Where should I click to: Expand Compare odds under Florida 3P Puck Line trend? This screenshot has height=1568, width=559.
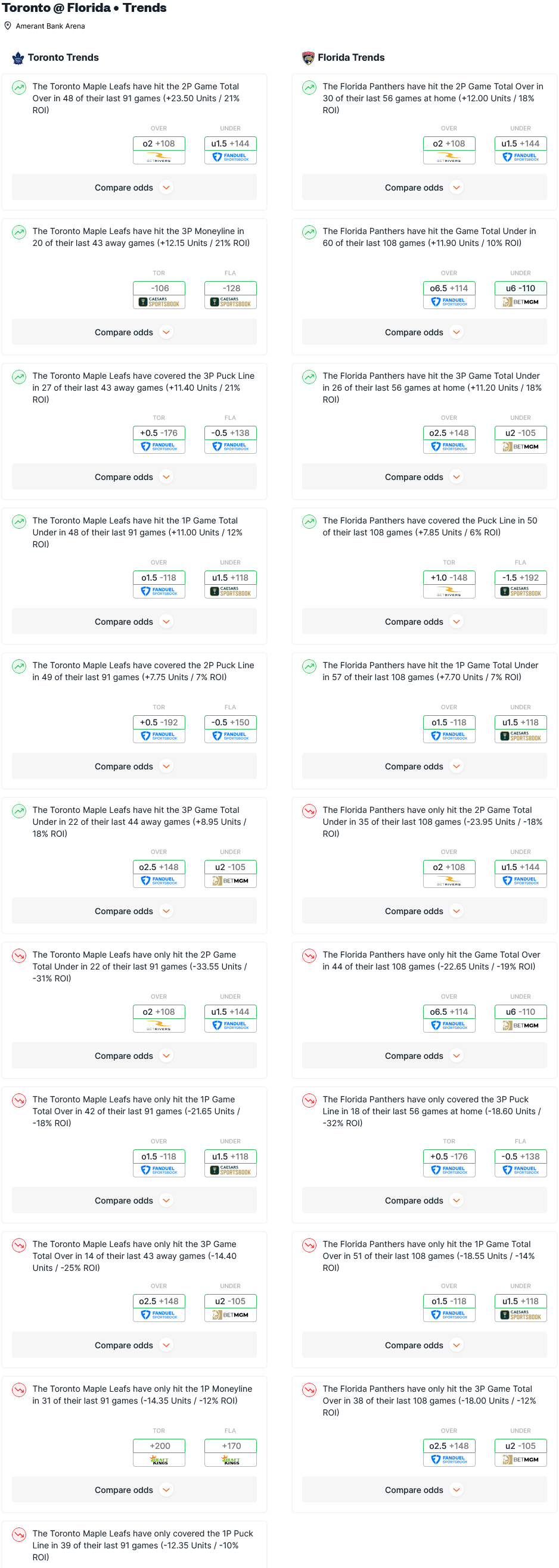424,1201
